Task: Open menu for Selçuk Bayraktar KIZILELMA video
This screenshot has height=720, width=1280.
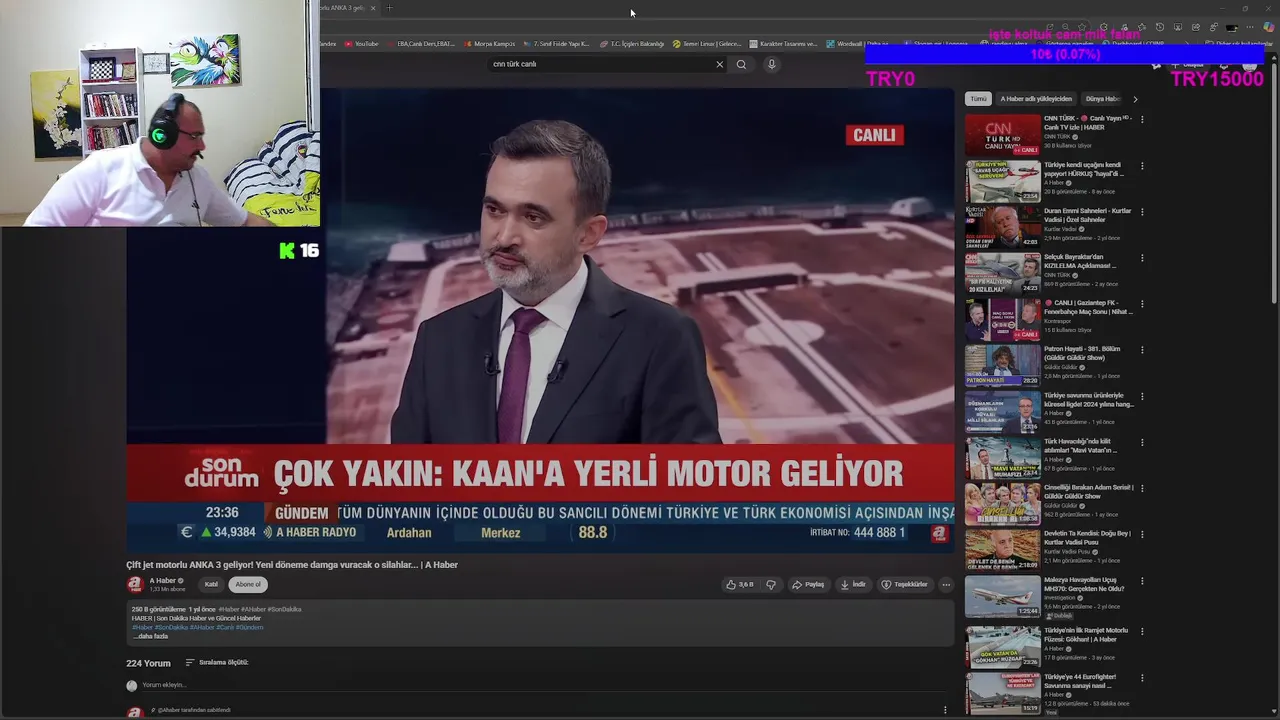Action: [x=1142, y=258]
